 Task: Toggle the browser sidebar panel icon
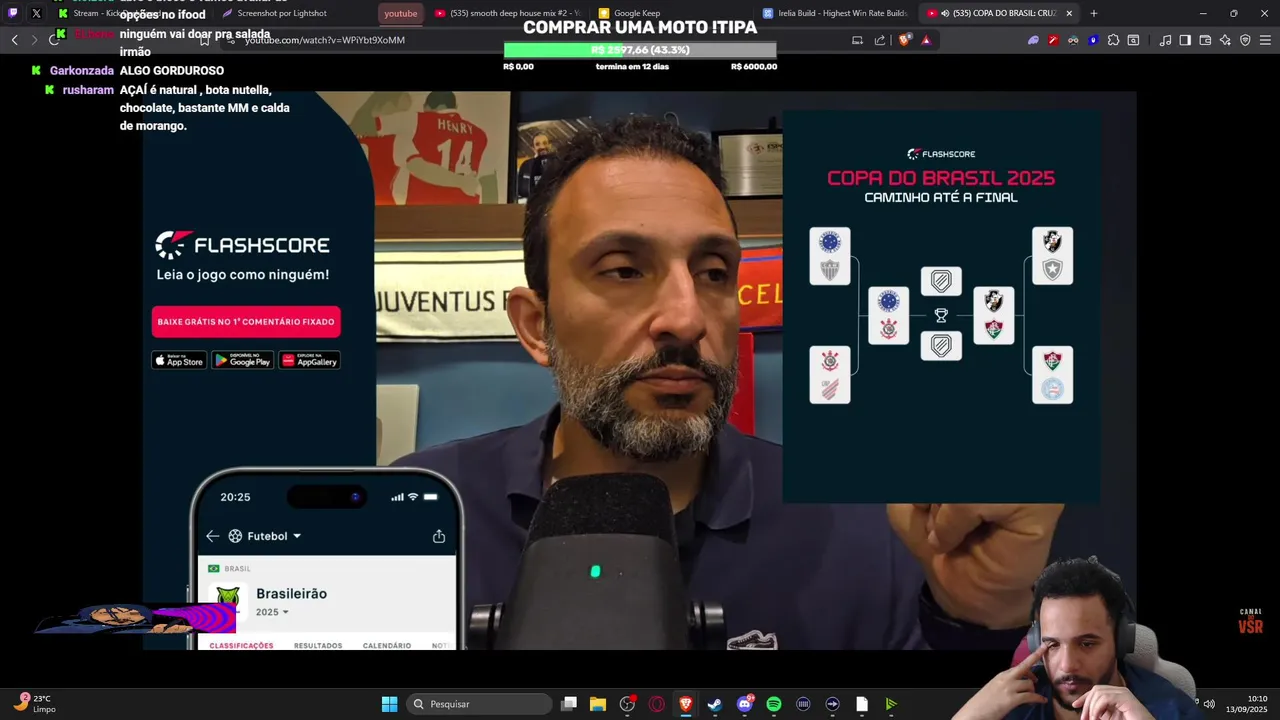(x=1185, y=40)
